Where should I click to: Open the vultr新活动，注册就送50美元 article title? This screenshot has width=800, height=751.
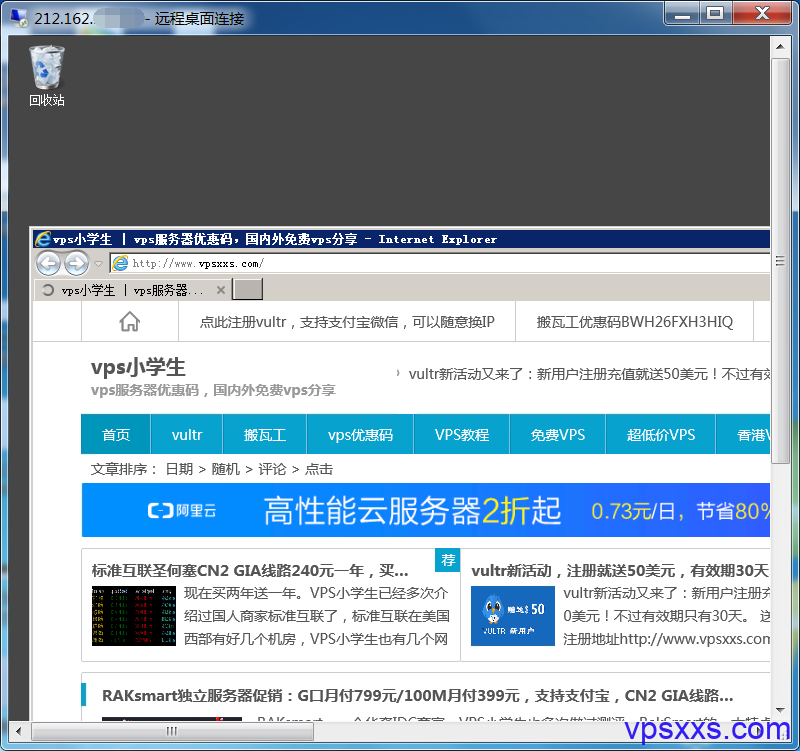tap(620, 570)
